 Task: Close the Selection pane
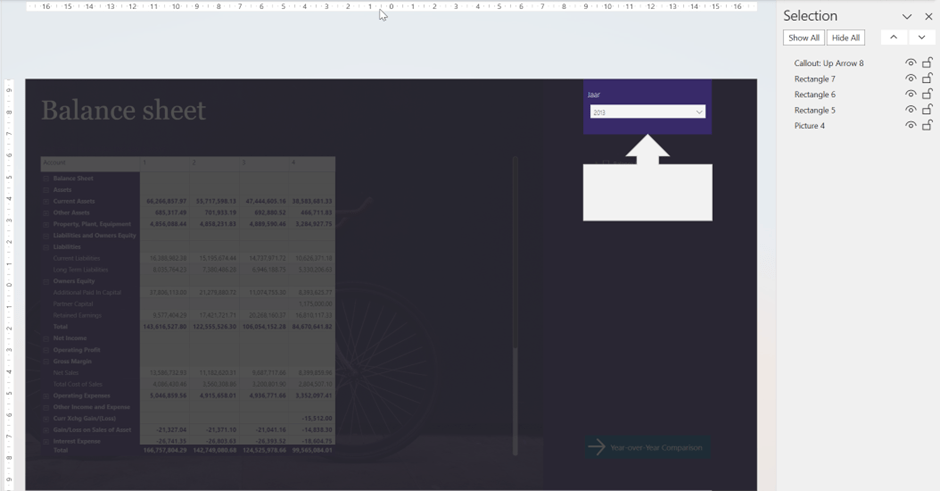[928, 17]
